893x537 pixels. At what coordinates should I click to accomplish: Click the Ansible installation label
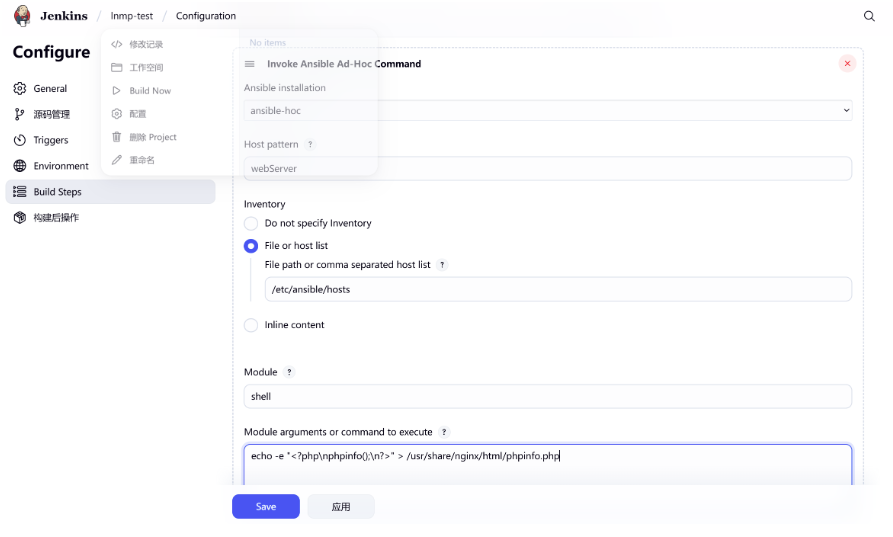[x=285, y=88]
